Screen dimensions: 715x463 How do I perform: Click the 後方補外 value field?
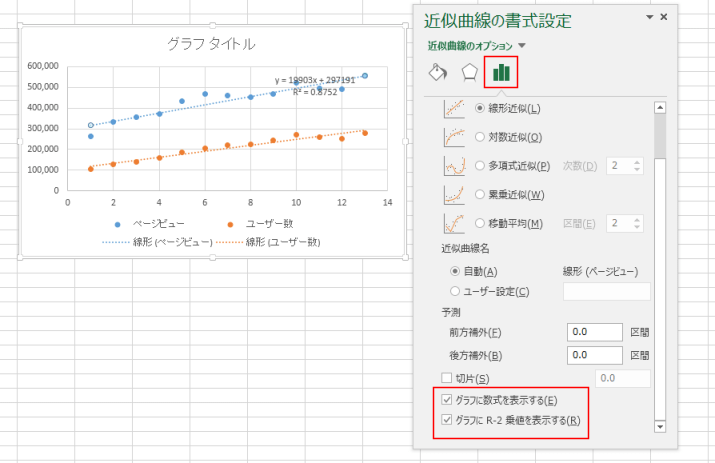point(595,355)
